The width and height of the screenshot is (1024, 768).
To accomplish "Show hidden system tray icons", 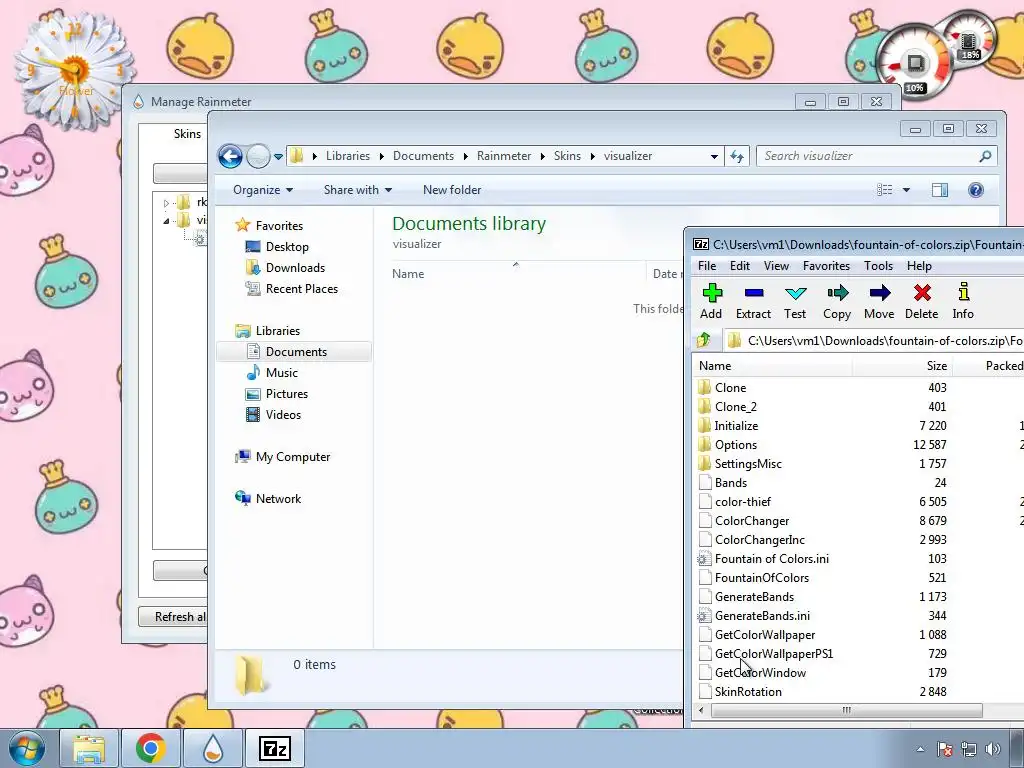I will [x=920, y=749].
